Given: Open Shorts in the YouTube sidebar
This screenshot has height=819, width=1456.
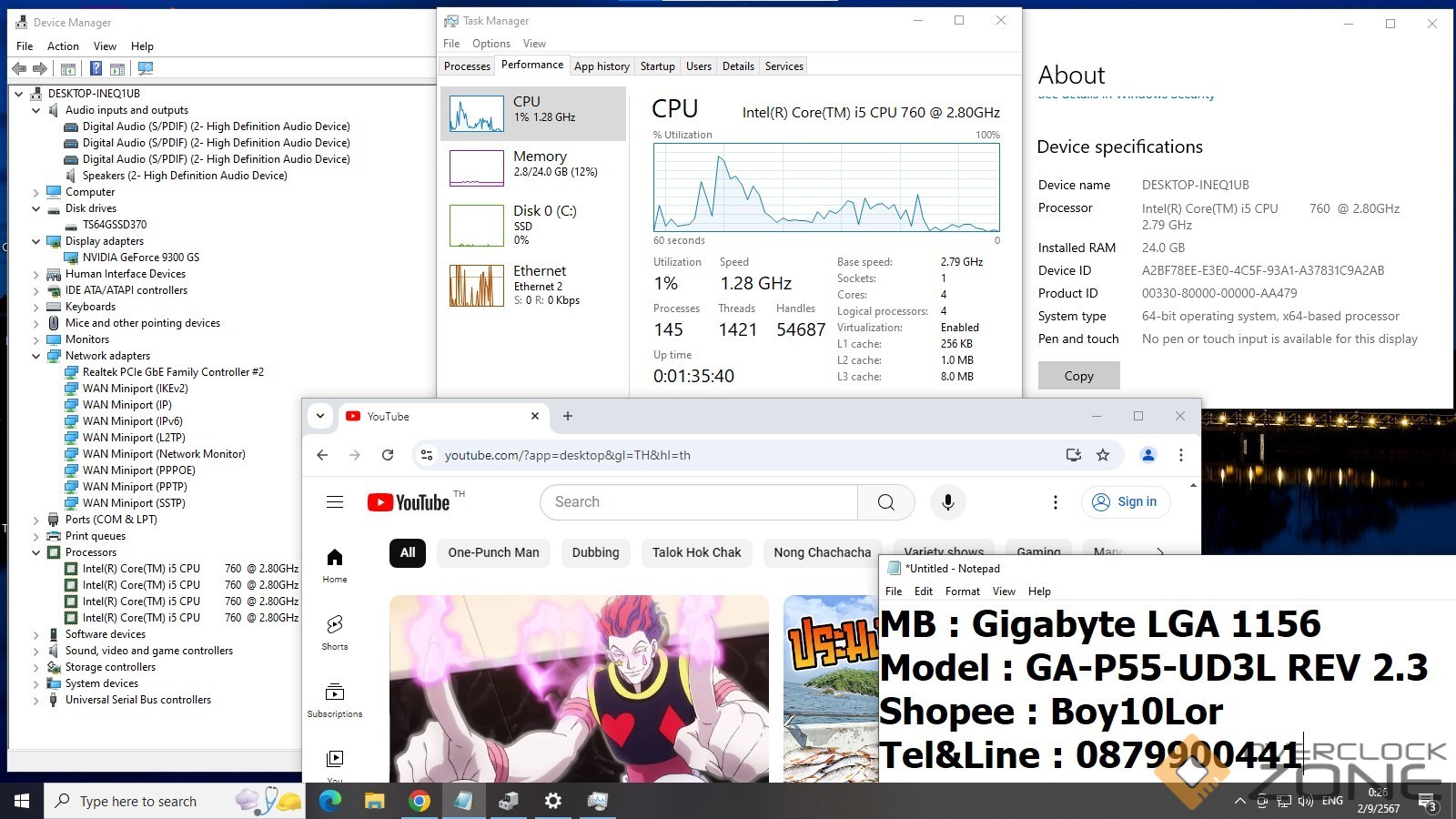Looking at the screenshot, I should (335, 632).
